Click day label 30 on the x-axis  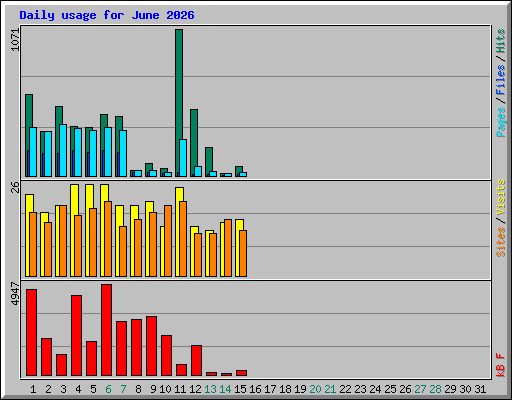[x=465, y=389]
